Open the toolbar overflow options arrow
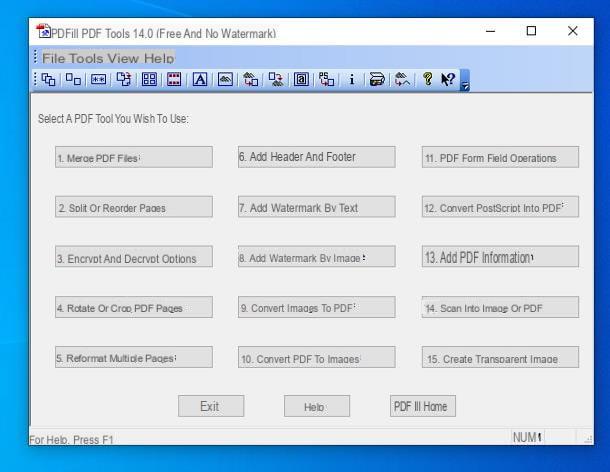This screenshot has height=472, width=610. (x=465, y=81)
